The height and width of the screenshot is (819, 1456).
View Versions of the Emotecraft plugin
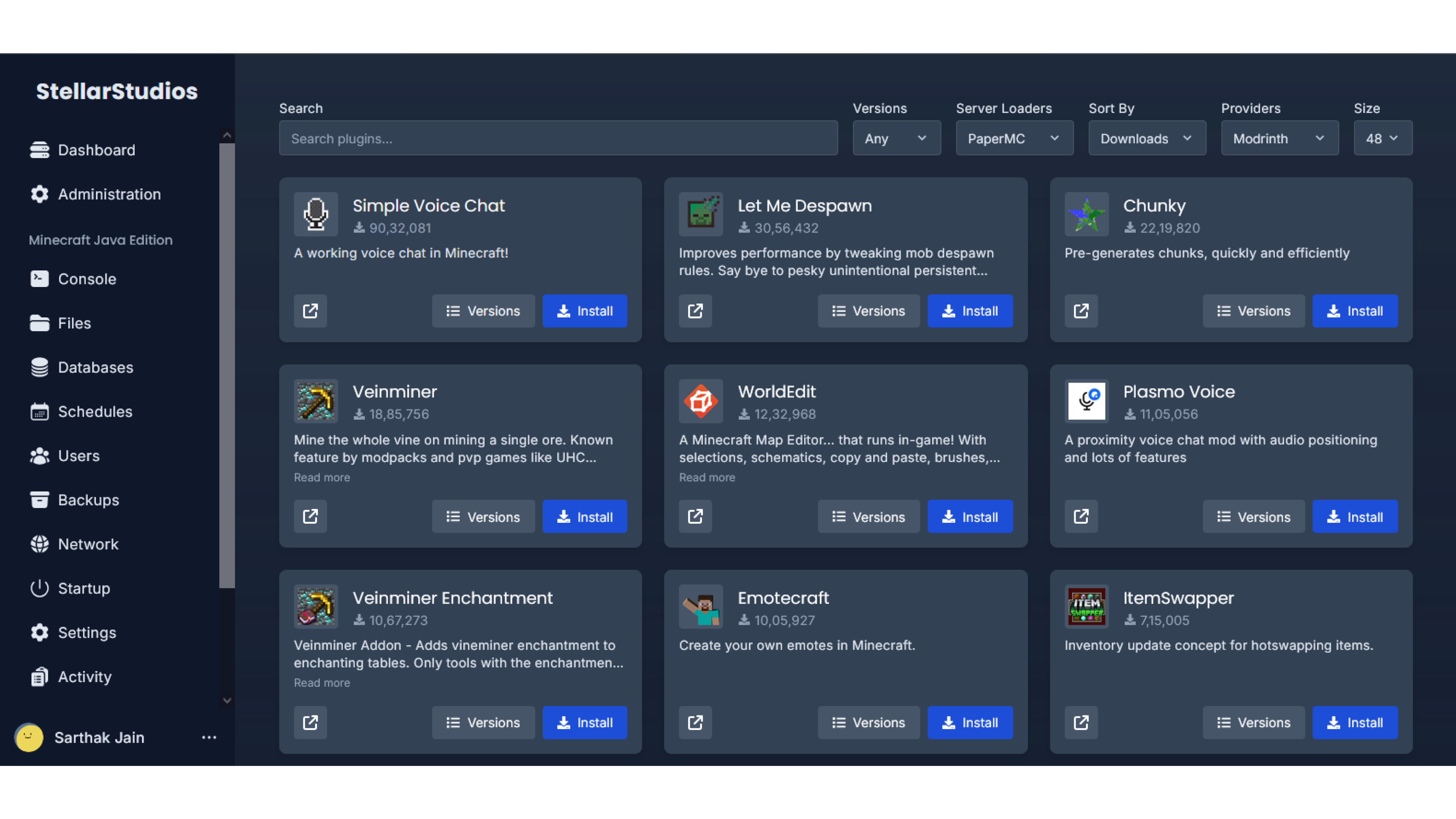click(869, 722)
